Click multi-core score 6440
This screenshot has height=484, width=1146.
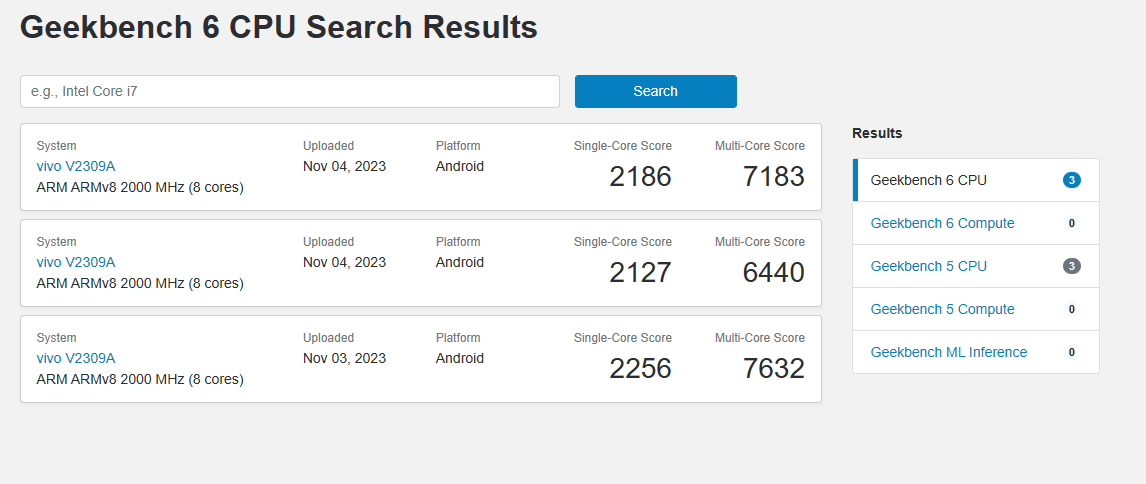(x=773, y=273)
